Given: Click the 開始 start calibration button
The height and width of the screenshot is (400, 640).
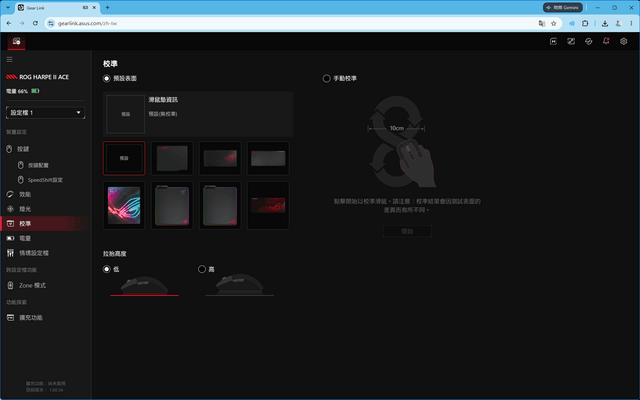Looking at the screenshot, I should (407, 231).
